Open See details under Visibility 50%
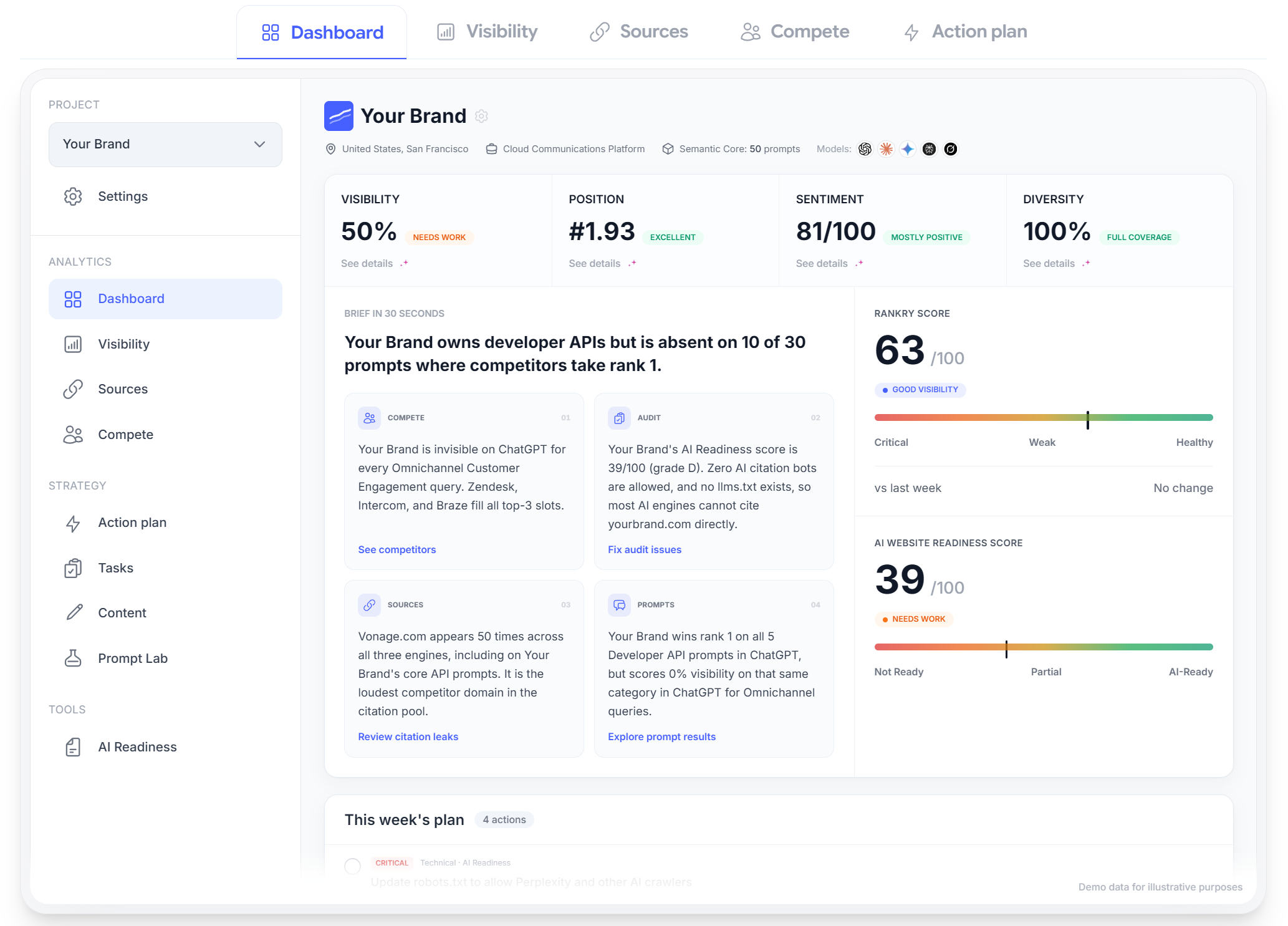Viewport: 1288px width, 926px height. (367, 264)
